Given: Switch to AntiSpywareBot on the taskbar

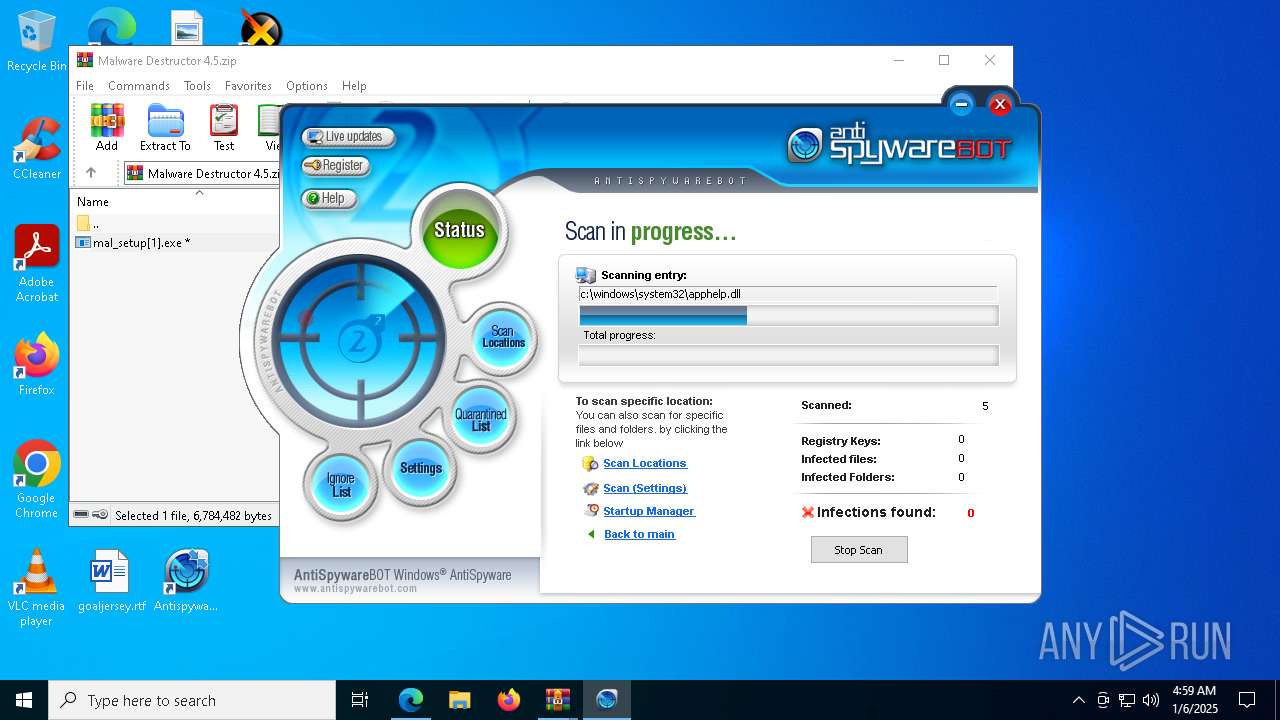Looking at the screenshot, I should coord(607,700).
